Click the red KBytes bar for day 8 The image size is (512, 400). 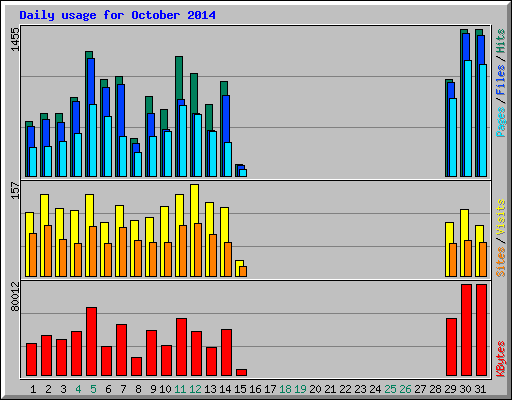[x=137, y=367]
